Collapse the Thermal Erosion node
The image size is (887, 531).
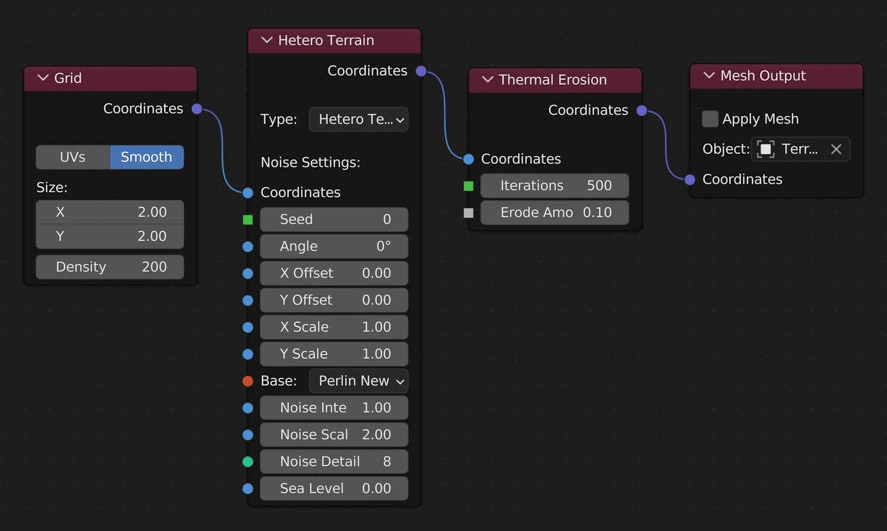487,80
